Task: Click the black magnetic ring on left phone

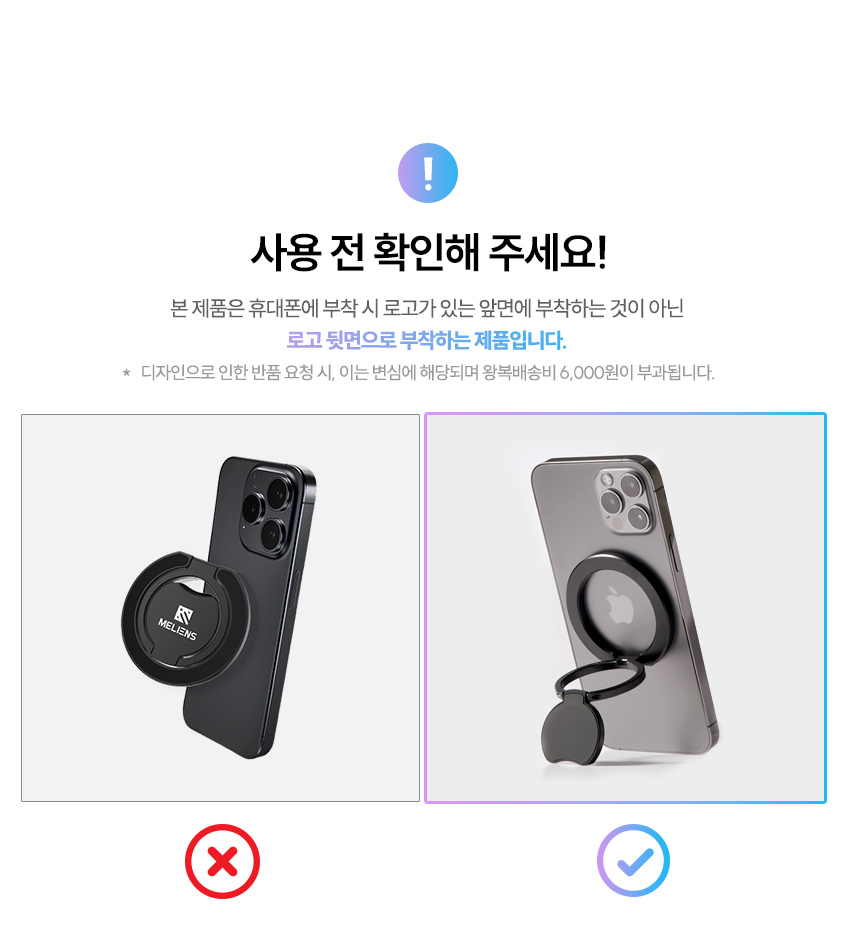Action: coord(185,618)
